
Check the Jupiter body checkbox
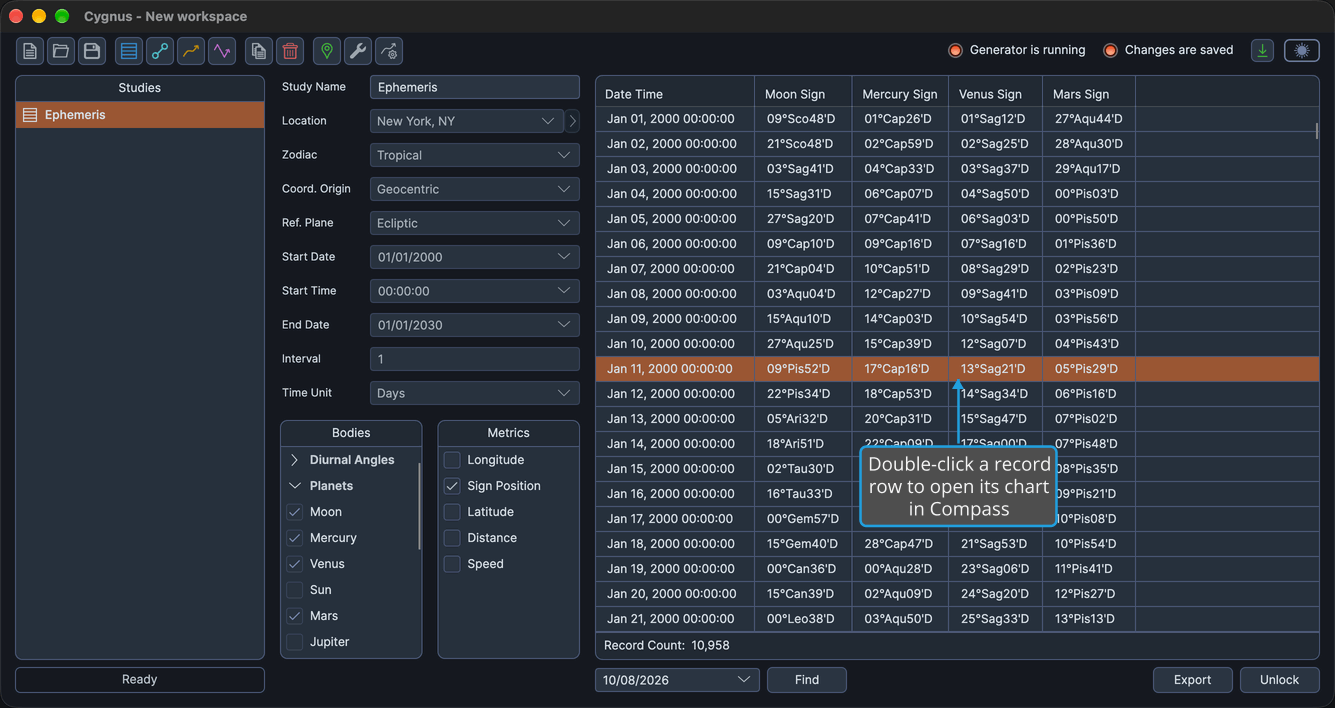click(295, 642)
